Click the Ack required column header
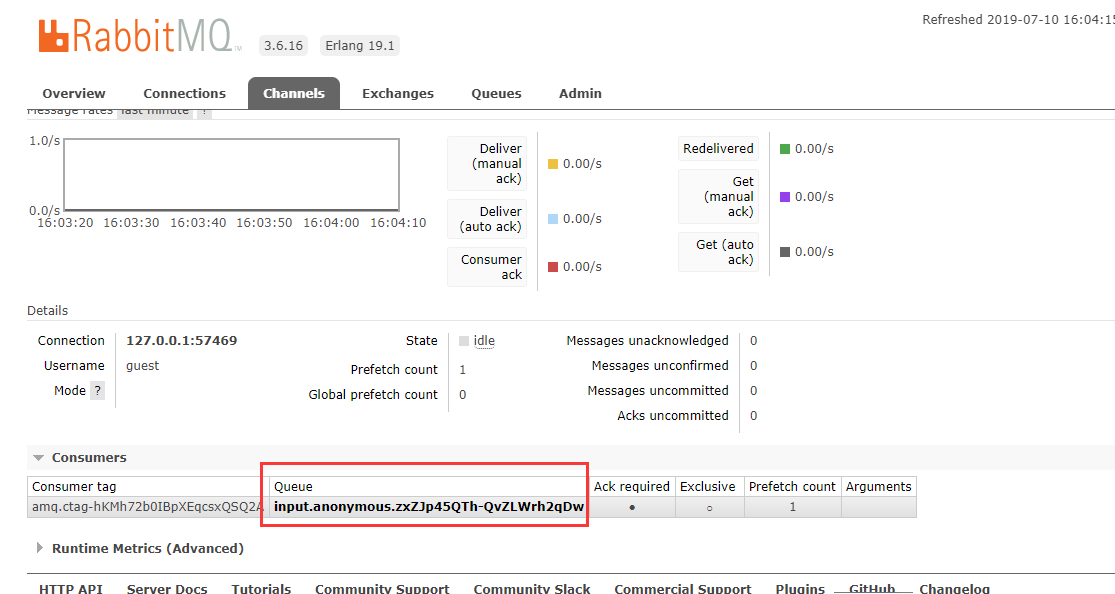This screenshot has height=594, width=1115. point(631,487)
